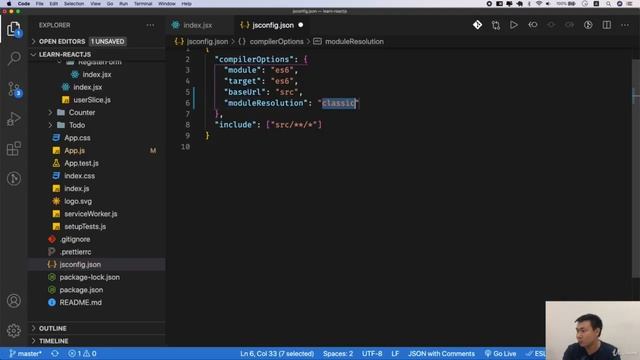Click the Run play icon in editor toolbar
The image size is (640, 360).
[x=514, y=25]
